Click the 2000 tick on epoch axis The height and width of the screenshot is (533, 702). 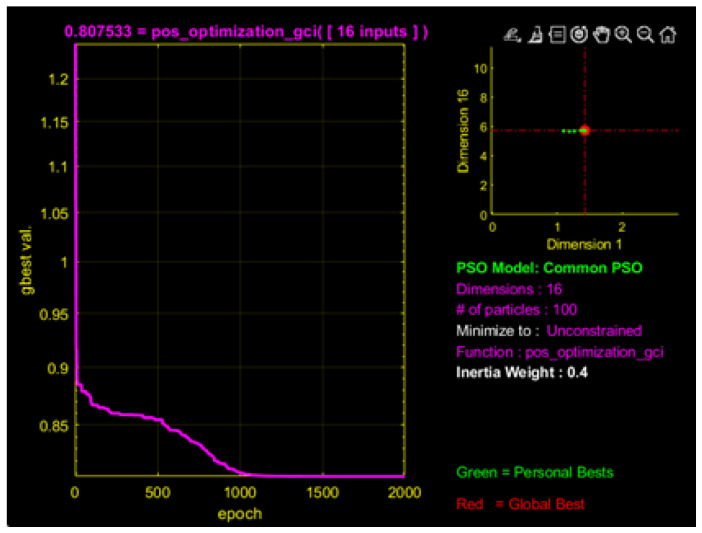coord(404,493)
